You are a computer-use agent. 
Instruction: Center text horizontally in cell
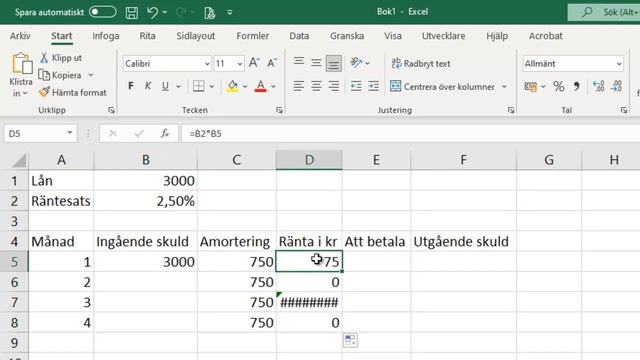coord(316,86)
